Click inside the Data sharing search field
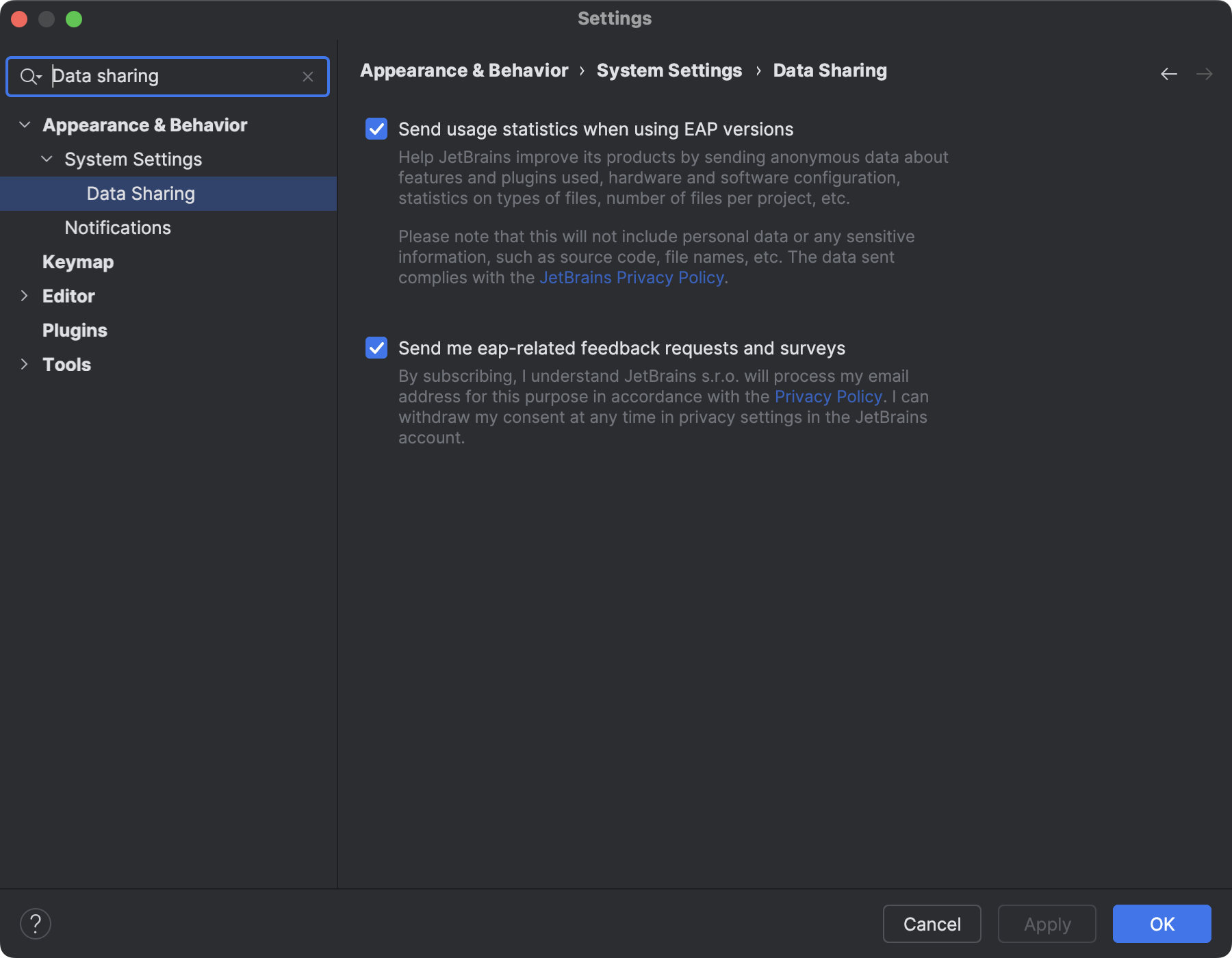1232x958 pixels. coord(171,77)
